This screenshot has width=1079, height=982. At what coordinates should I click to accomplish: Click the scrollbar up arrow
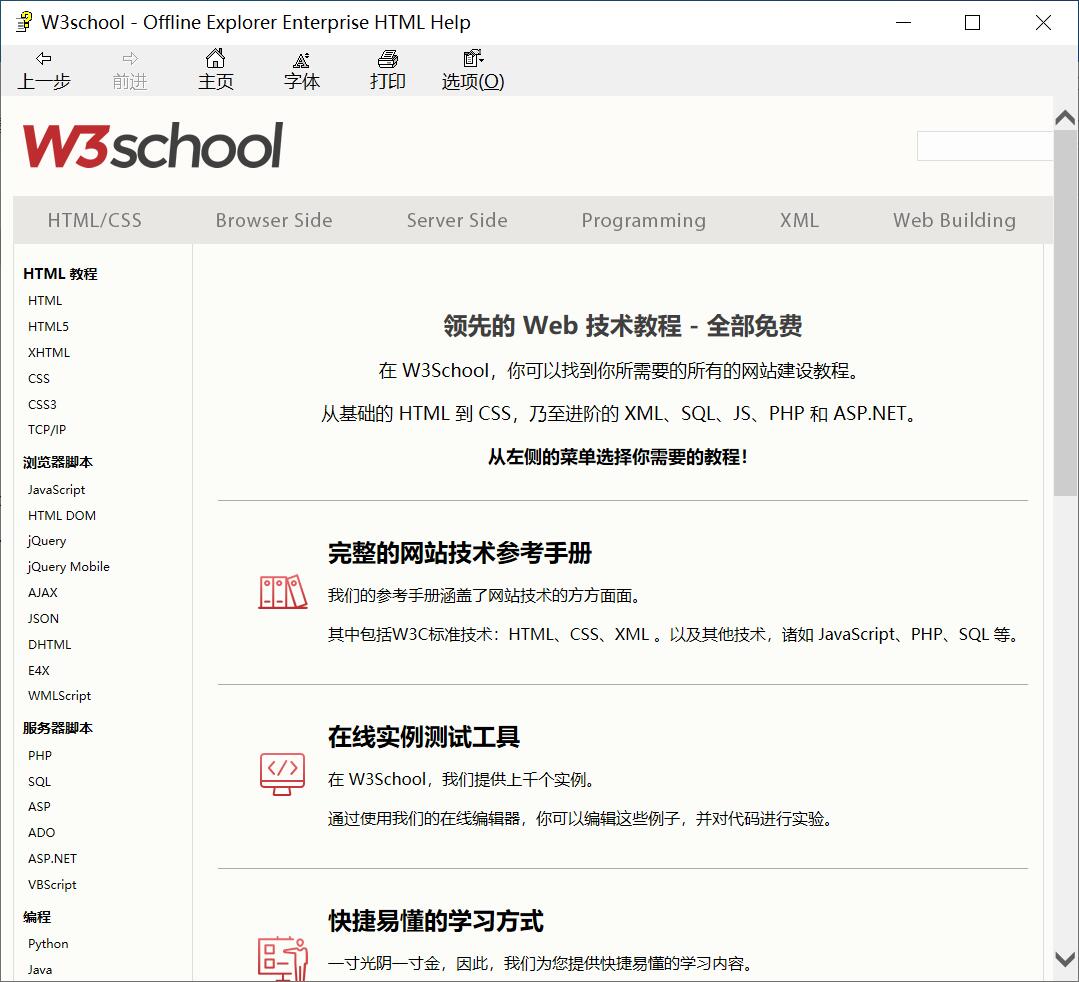[1065, 118]
